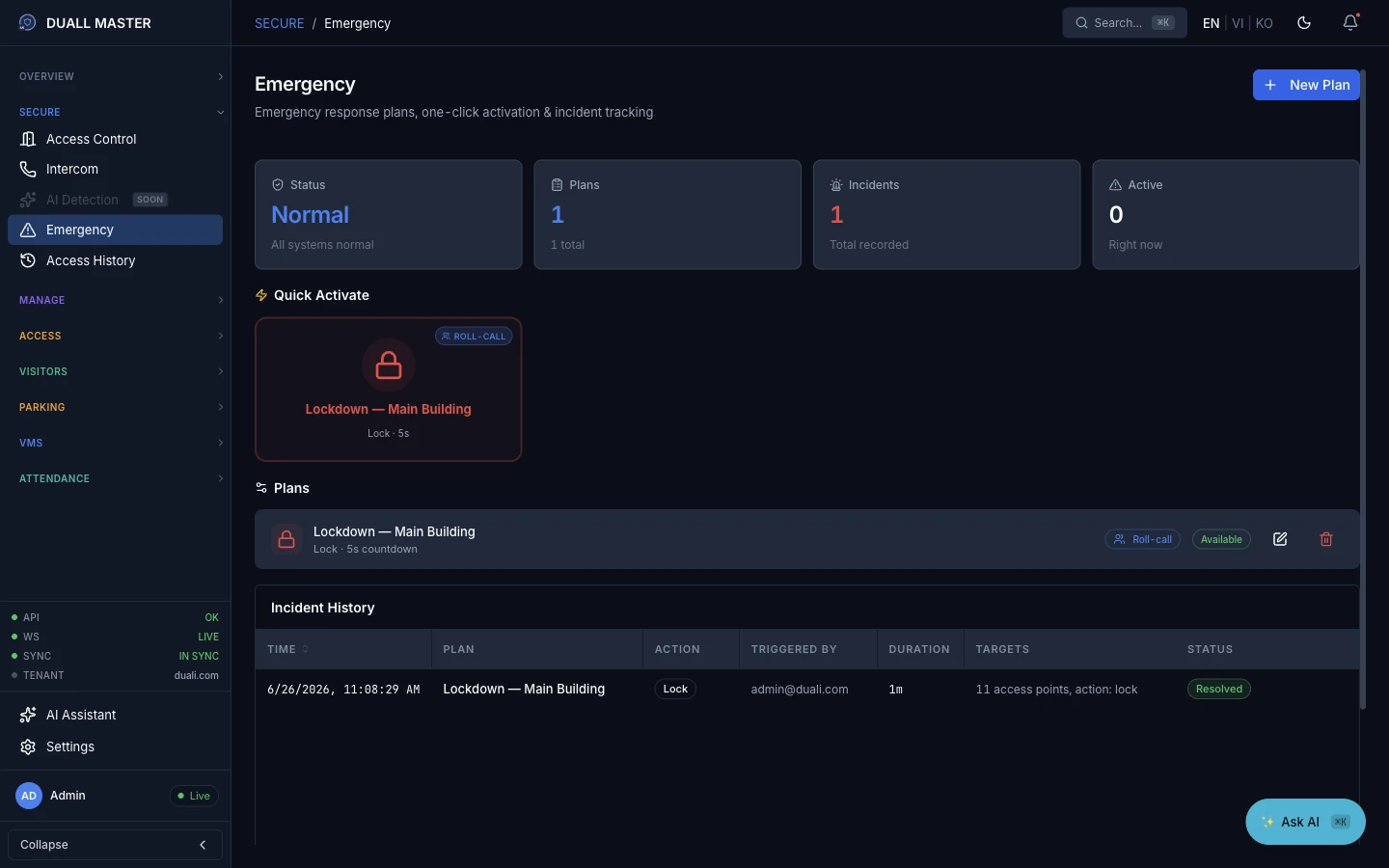Click the siren icon on Incidents card
The image size is (1389, 868).
[836, 184]
